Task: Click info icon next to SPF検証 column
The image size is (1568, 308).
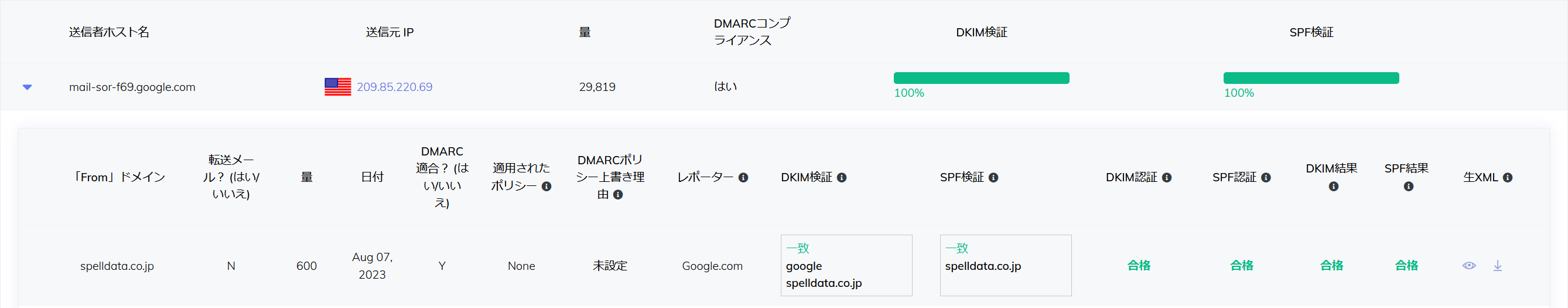Action: 993,178
